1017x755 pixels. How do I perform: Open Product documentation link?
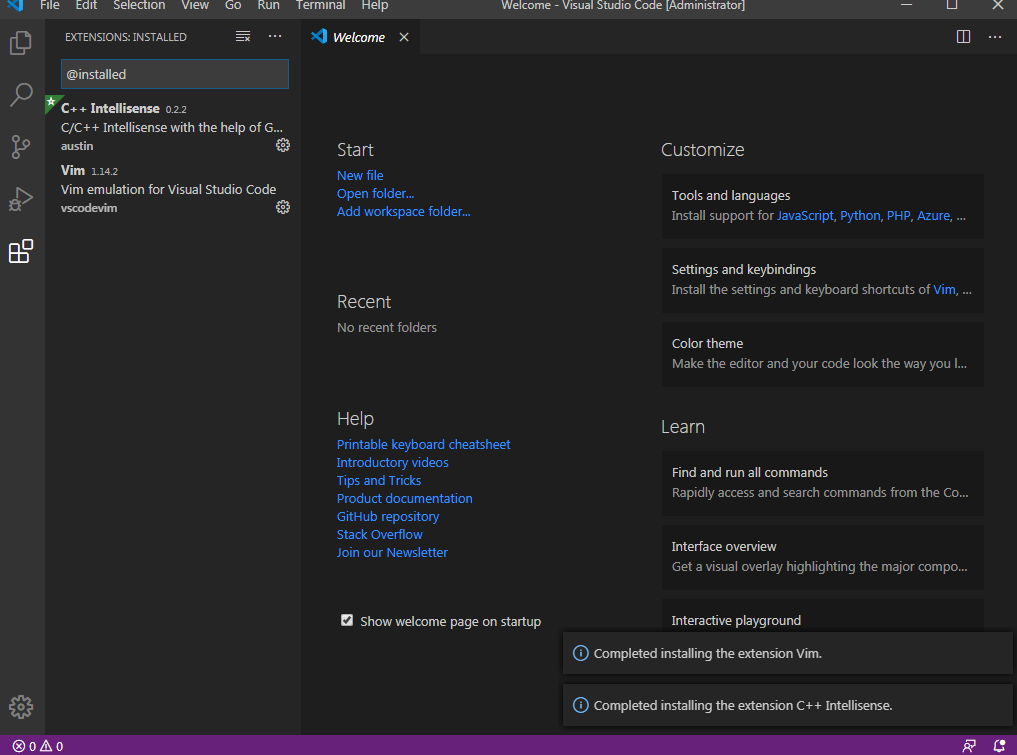coord(405,499)
